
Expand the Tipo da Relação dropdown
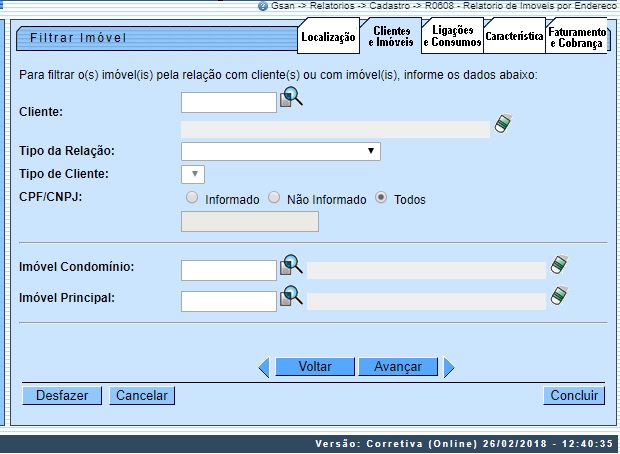pyautogui.click(x=280, y=151)
